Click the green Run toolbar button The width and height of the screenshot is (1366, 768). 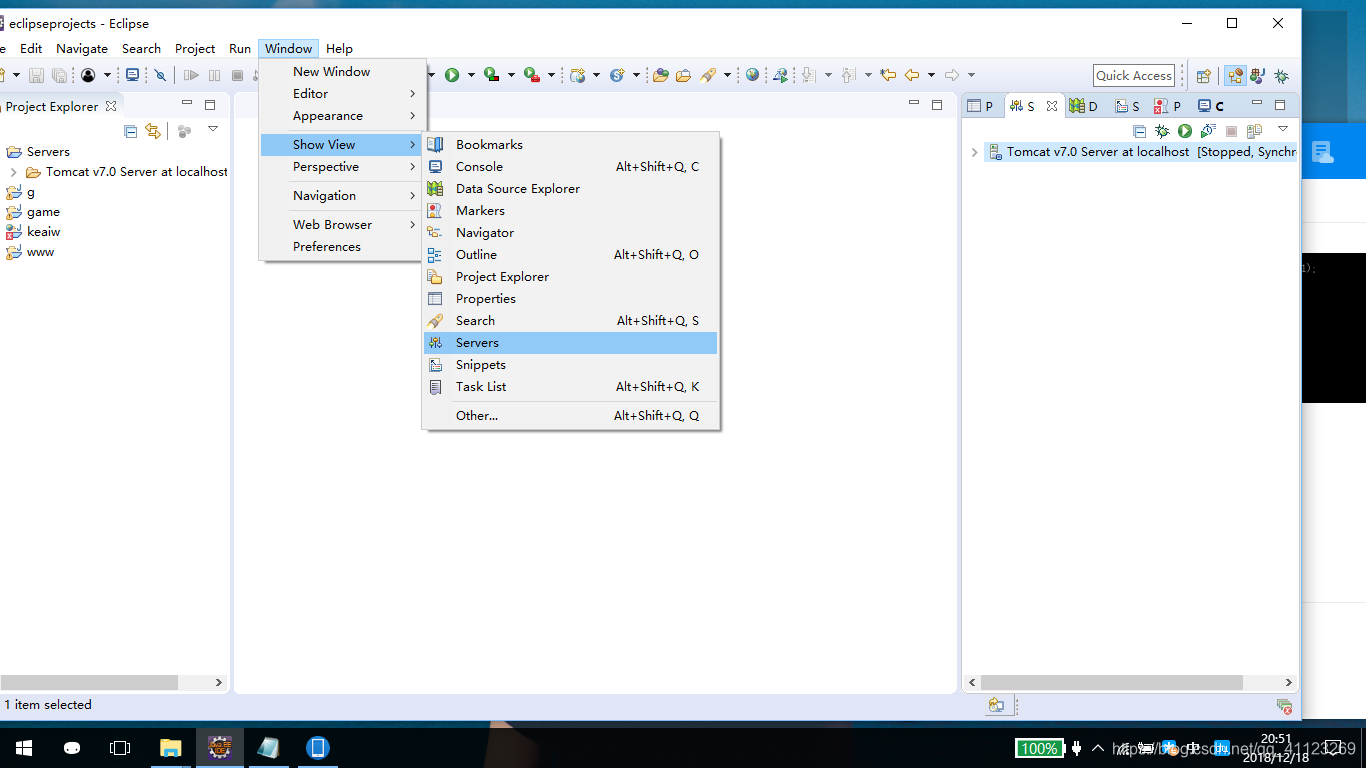(x=452, y=75)
